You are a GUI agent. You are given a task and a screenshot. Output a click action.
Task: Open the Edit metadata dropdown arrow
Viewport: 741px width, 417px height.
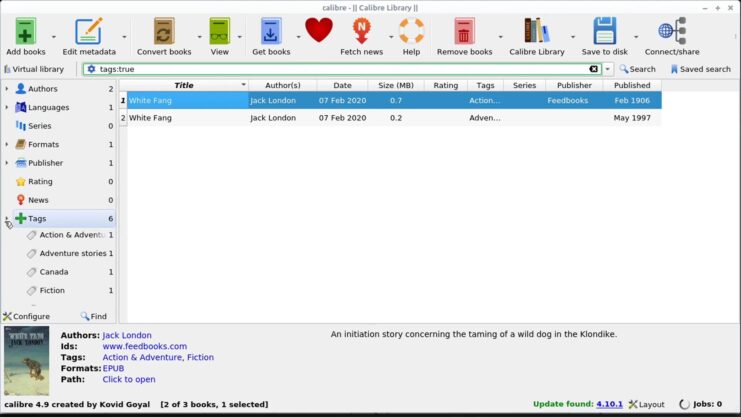(x=124, y=37)
